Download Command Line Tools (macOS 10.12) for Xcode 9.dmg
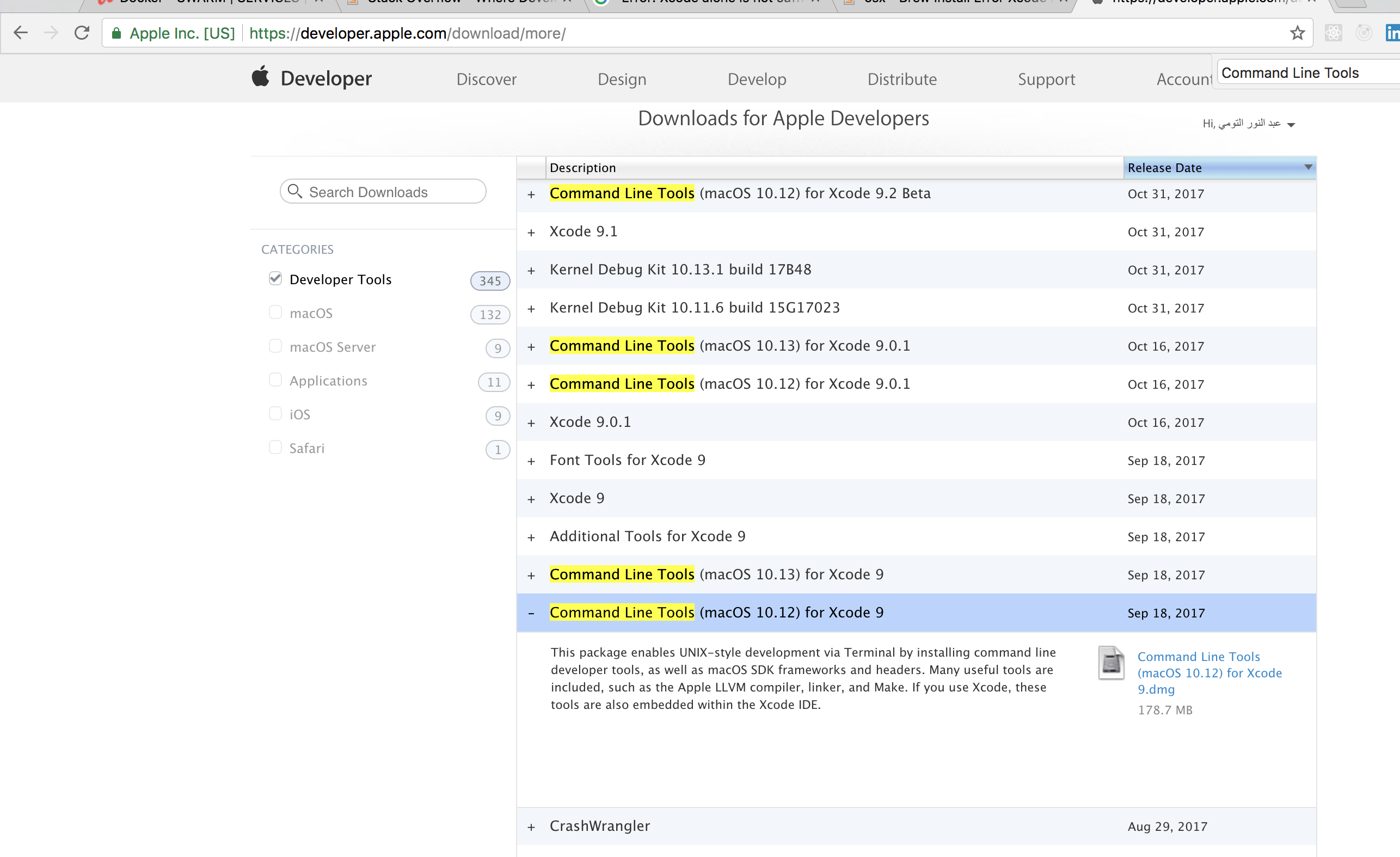The image size is (1400, 857). 1209,673
